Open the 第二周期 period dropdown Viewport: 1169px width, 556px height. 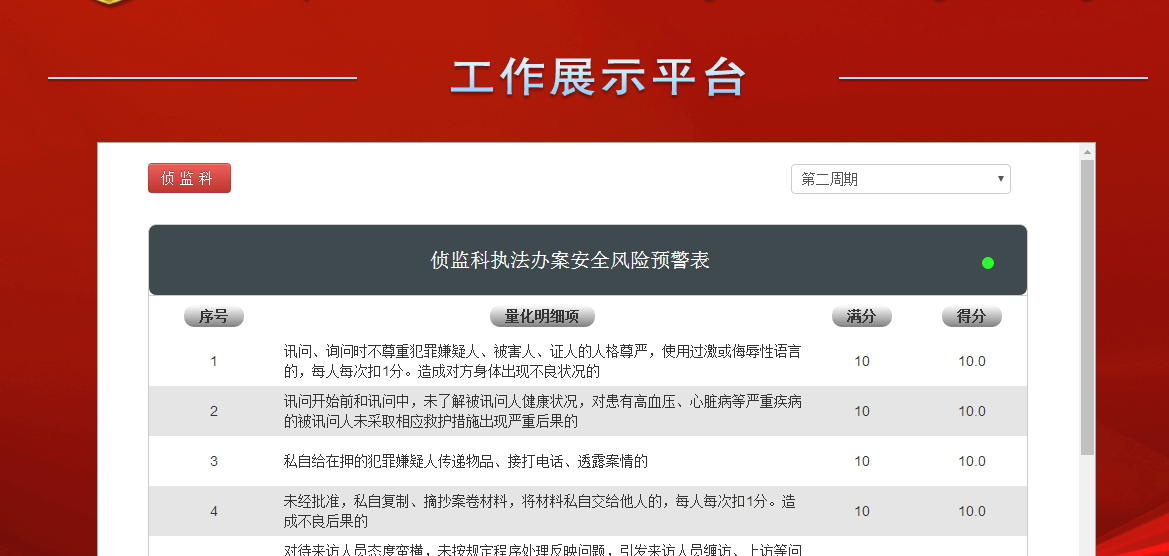pyautogui.click(x=901, y=179)
